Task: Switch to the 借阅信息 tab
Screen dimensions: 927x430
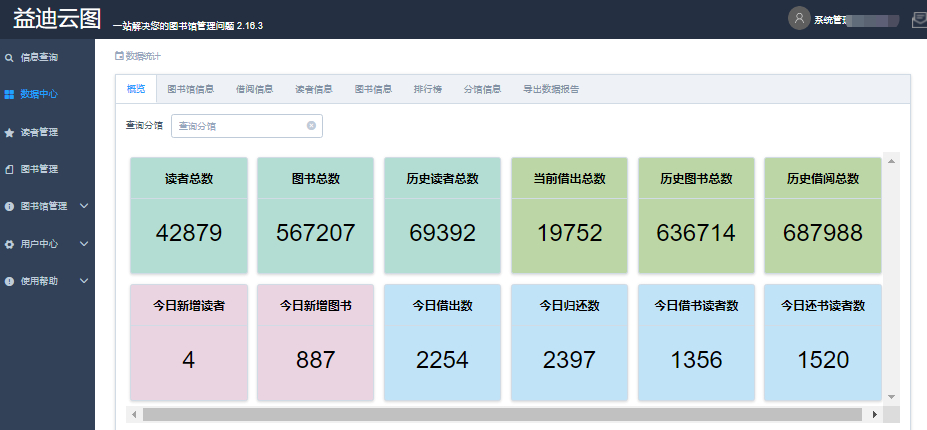Action: 254,89
